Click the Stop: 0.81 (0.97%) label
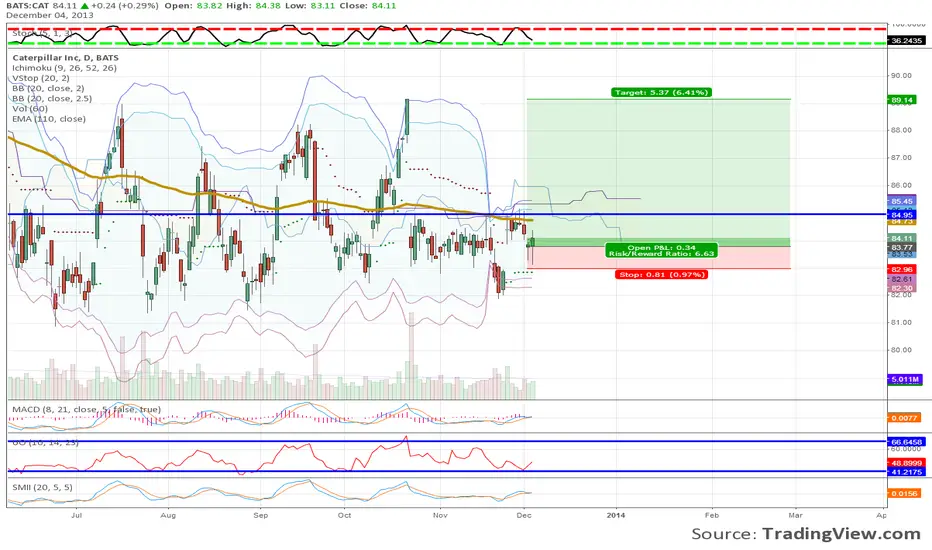 (661, 275)
